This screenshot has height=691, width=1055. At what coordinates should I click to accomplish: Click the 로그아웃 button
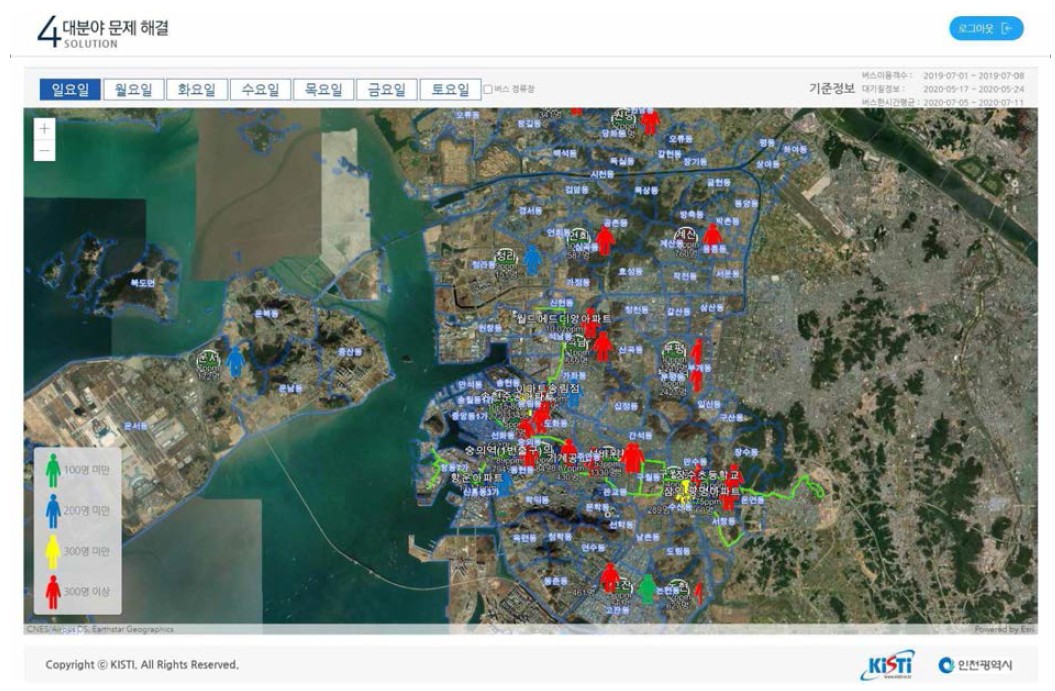click(x=986, y=29)
